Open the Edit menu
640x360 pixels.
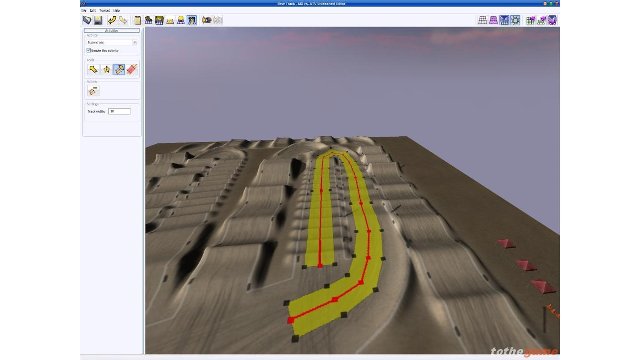pyautogui.click(x=93, y=10)
